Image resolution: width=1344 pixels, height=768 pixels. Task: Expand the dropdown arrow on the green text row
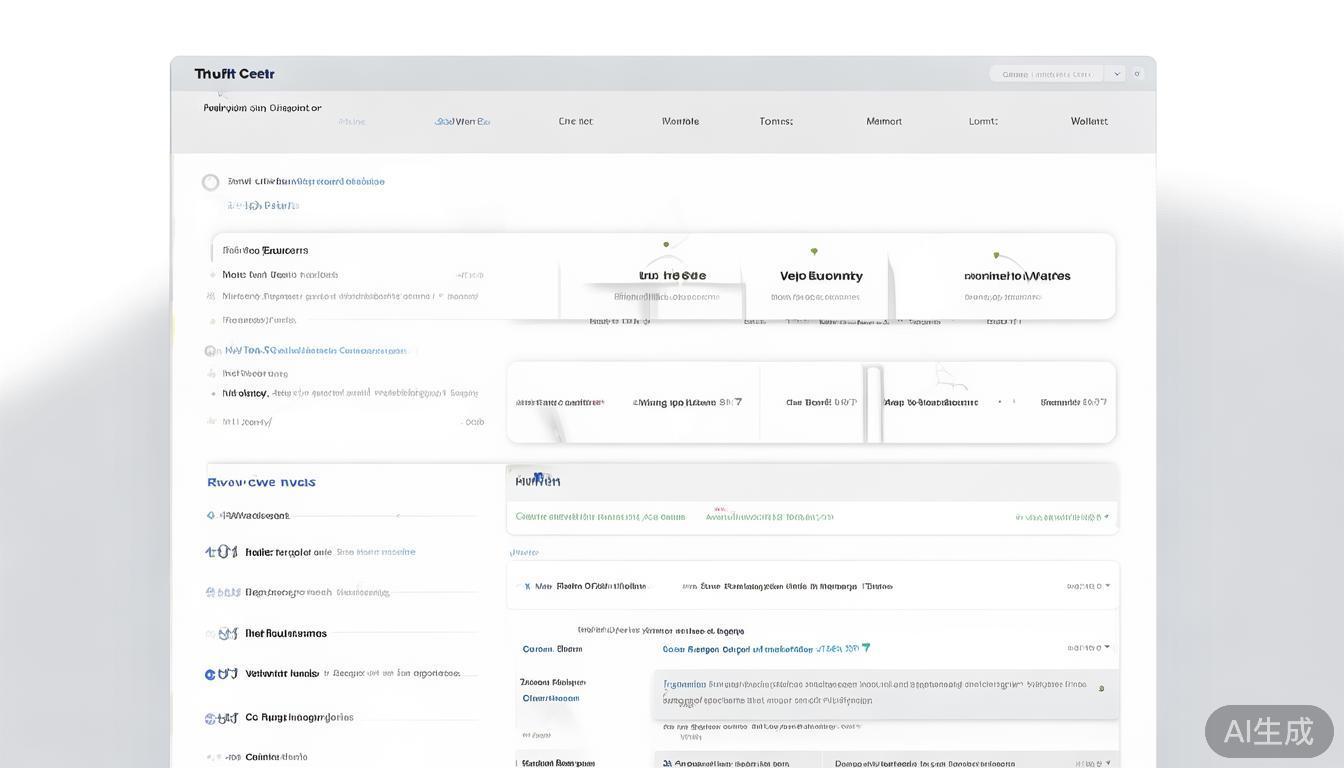pyautogui.click(x=1107, y=517)
